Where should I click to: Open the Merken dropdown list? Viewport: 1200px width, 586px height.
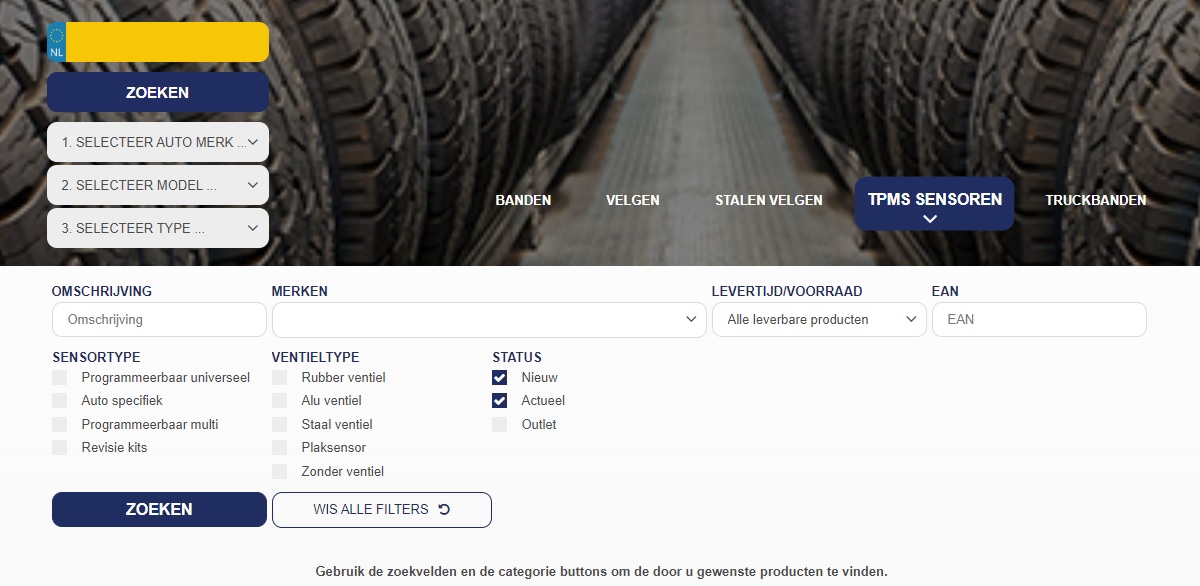coord(489,320)
